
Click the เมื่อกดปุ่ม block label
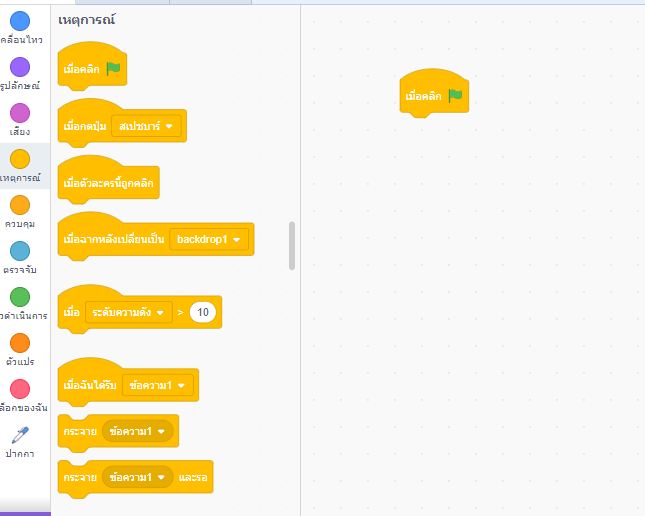(x=85, y=126)
